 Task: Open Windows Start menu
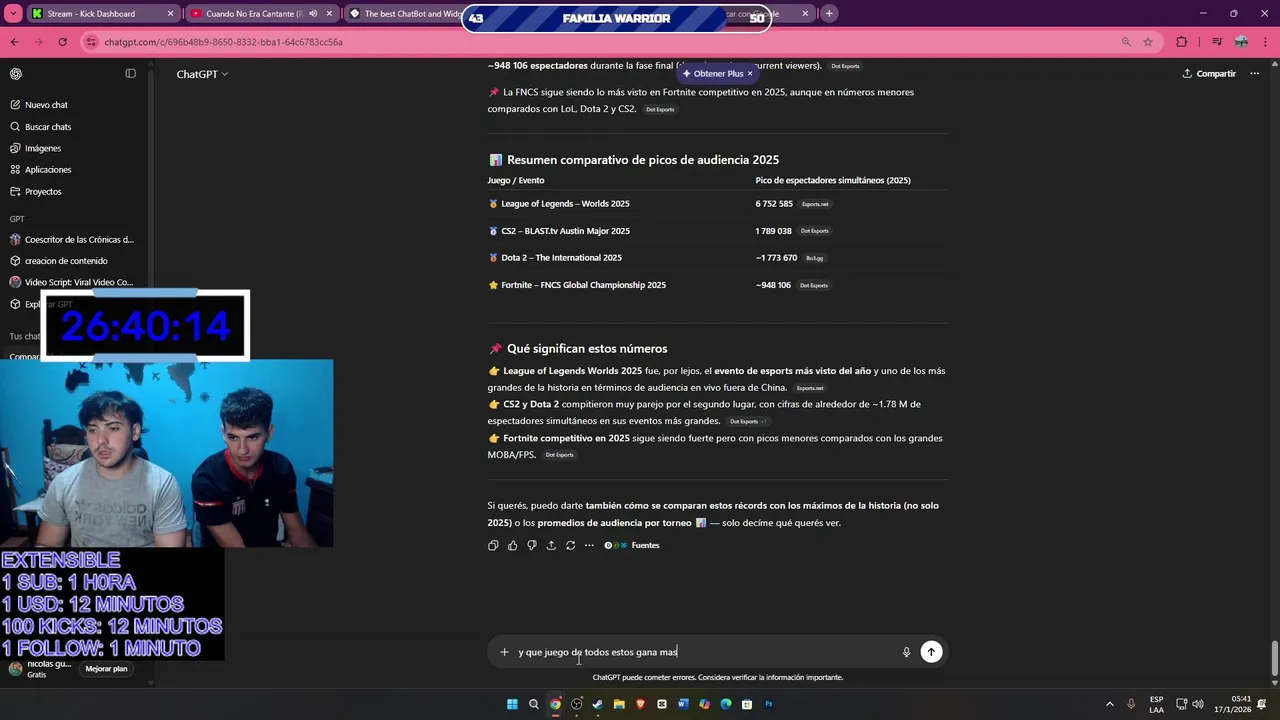click(512, 704)
